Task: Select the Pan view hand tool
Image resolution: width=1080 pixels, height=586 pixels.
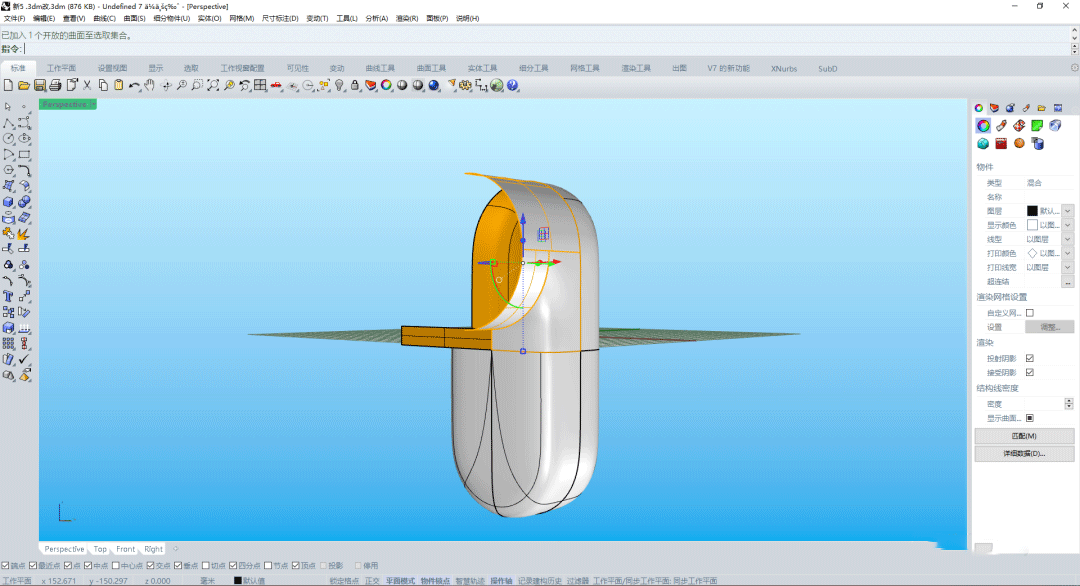Action: click(x=150, y=86)
